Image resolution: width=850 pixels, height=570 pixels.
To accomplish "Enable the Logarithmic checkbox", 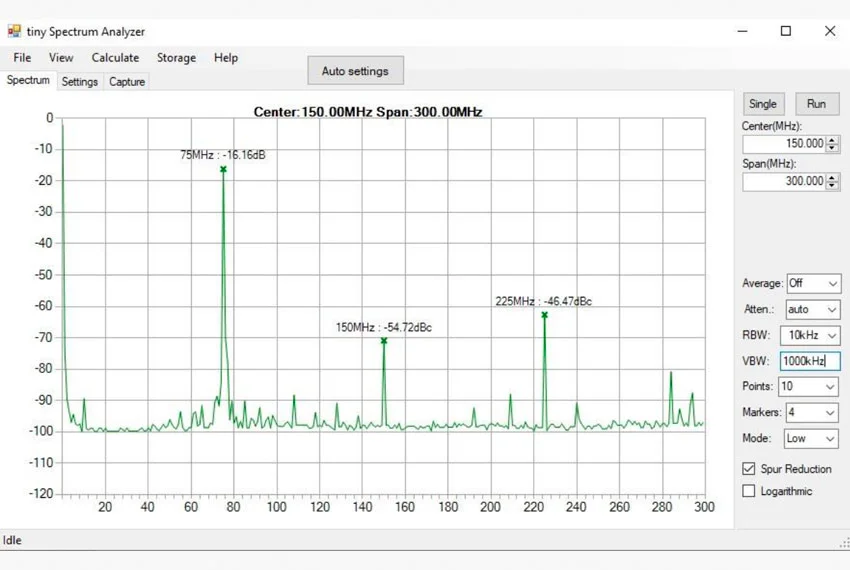I will tap(749, 491).
